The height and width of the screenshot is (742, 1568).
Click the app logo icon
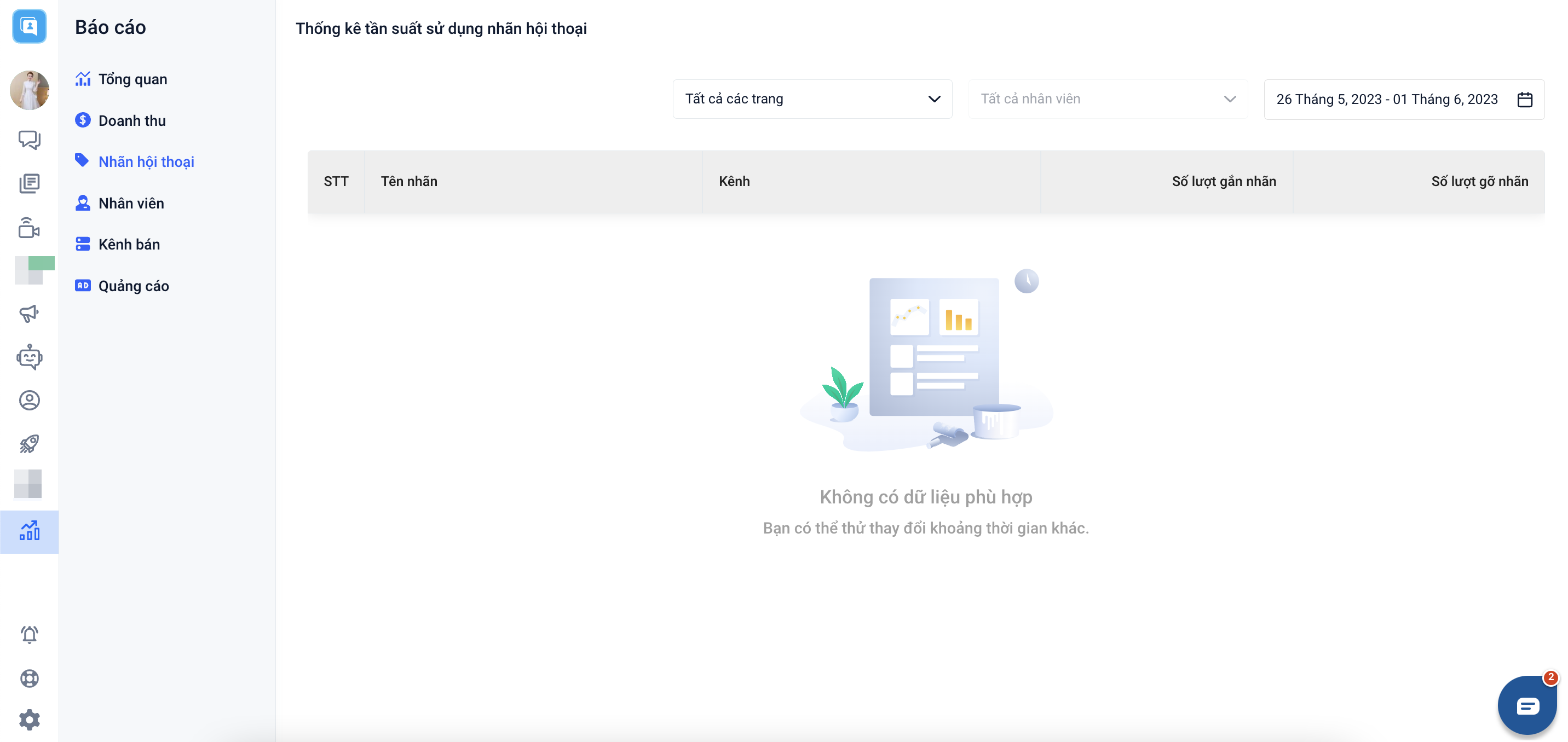(29, 26)
